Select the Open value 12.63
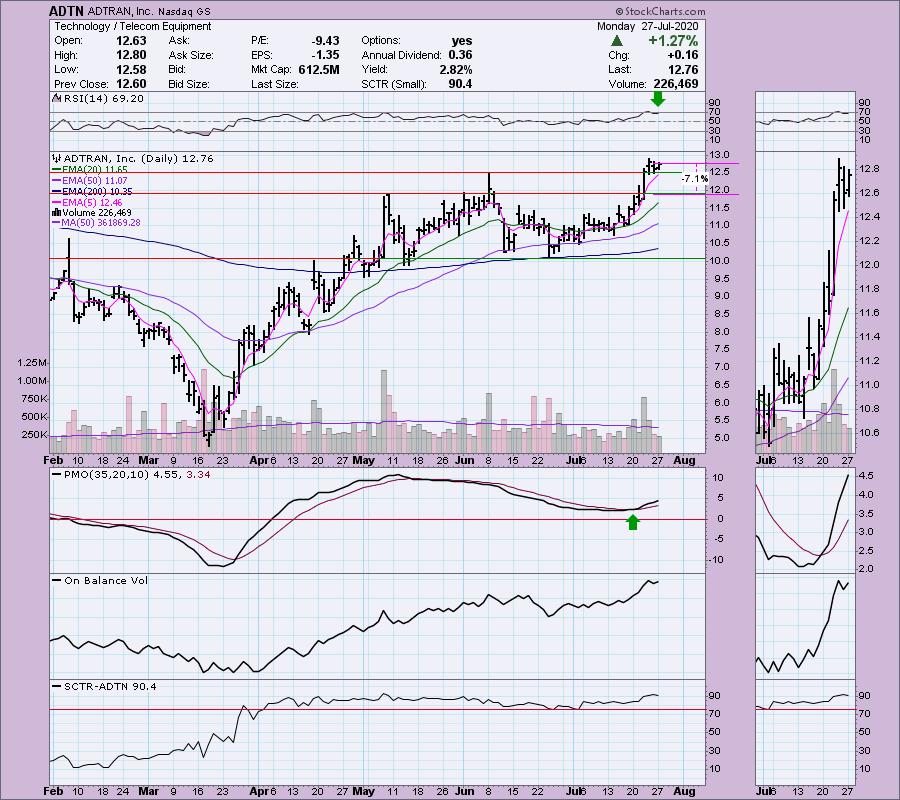 coord(131,41)
